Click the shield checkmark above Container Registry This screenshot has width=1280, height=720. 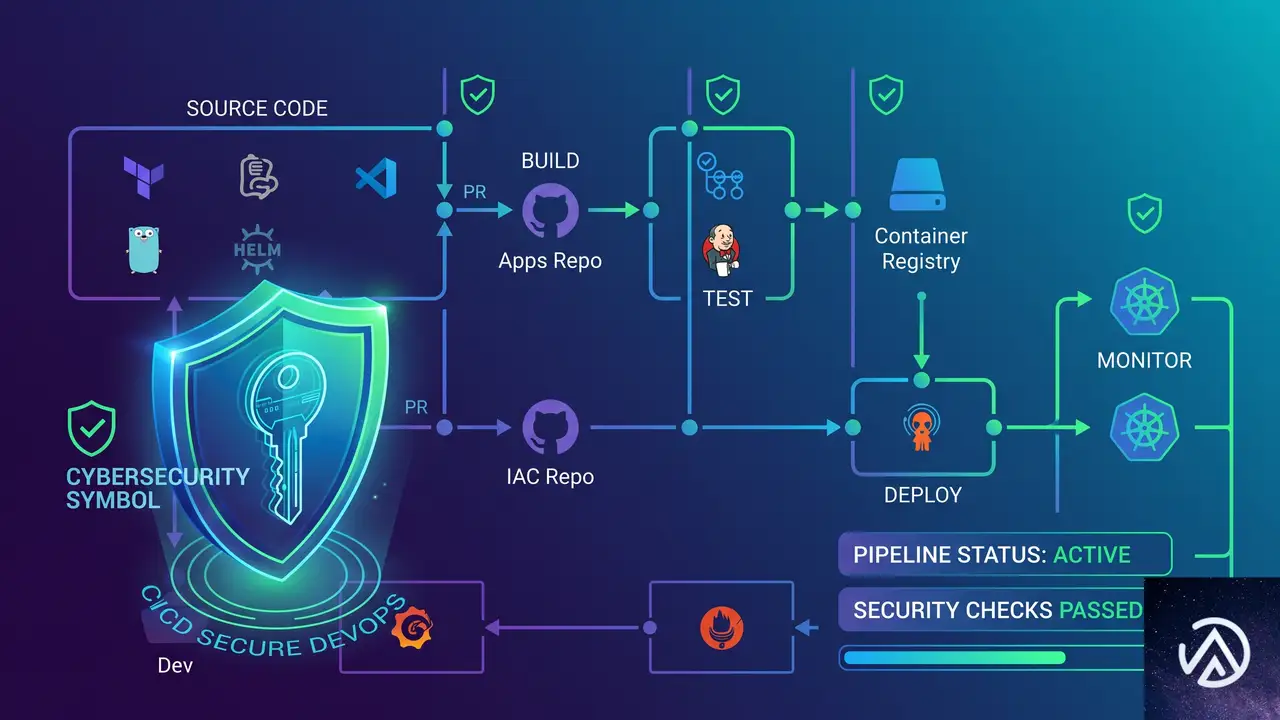886,96
